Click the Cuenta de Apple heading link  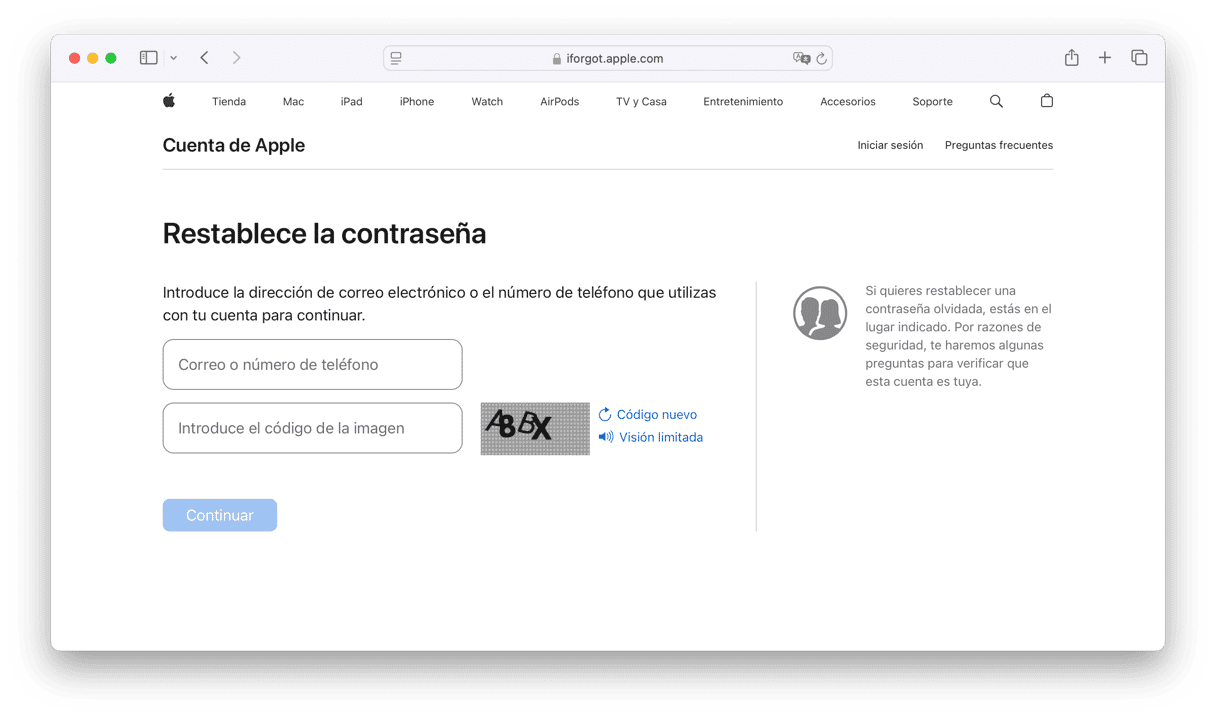[x=234, y=145]
